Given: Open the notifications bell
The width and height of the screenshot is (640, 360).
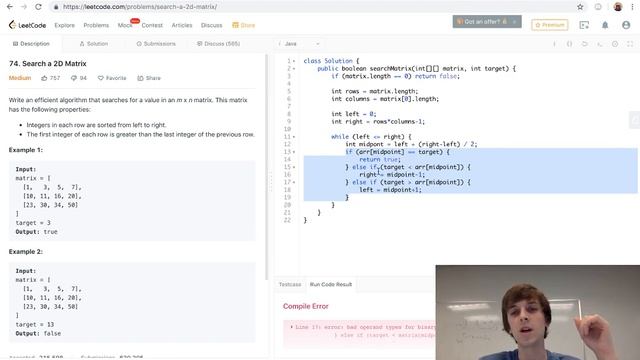Looking at the screenshot, I should [x=605, y=25].
